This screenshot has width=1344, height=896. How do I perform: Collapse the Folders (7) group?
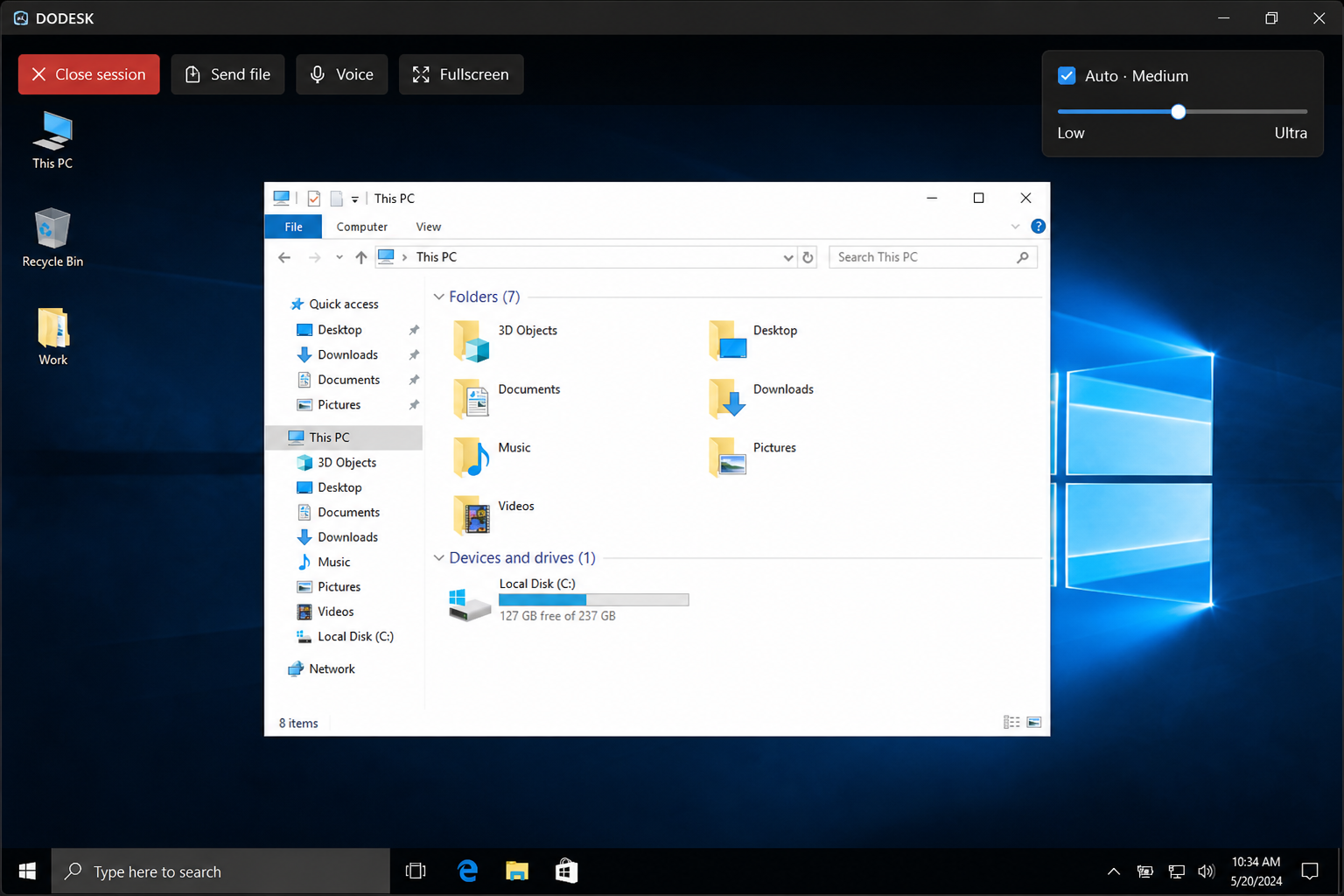(438, 297)
